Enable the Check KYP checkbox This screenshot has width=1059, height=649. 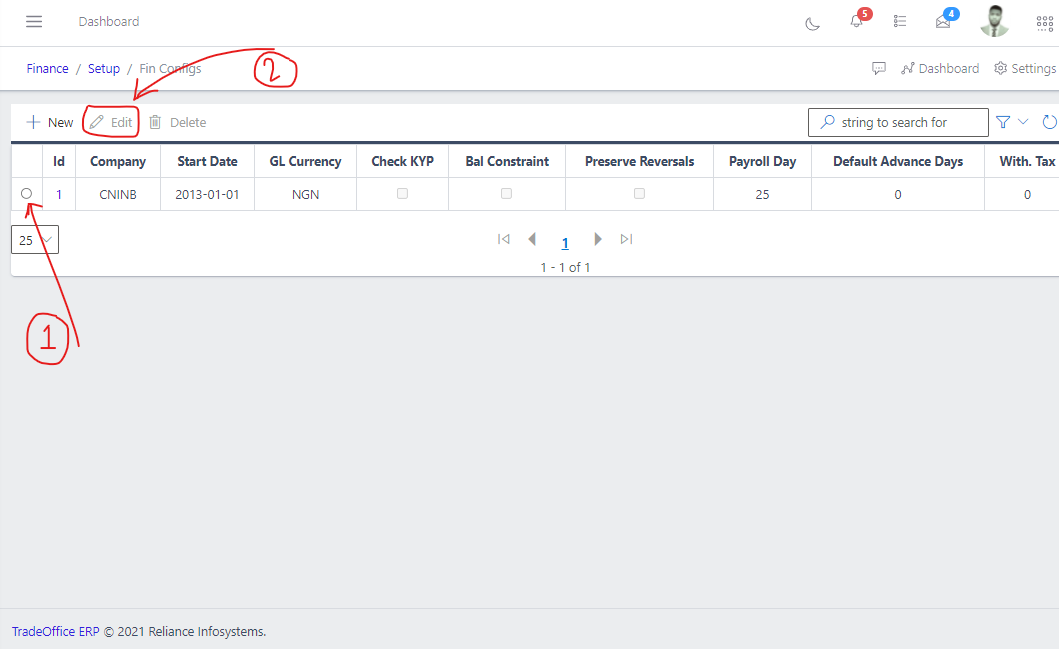[402, 193]
